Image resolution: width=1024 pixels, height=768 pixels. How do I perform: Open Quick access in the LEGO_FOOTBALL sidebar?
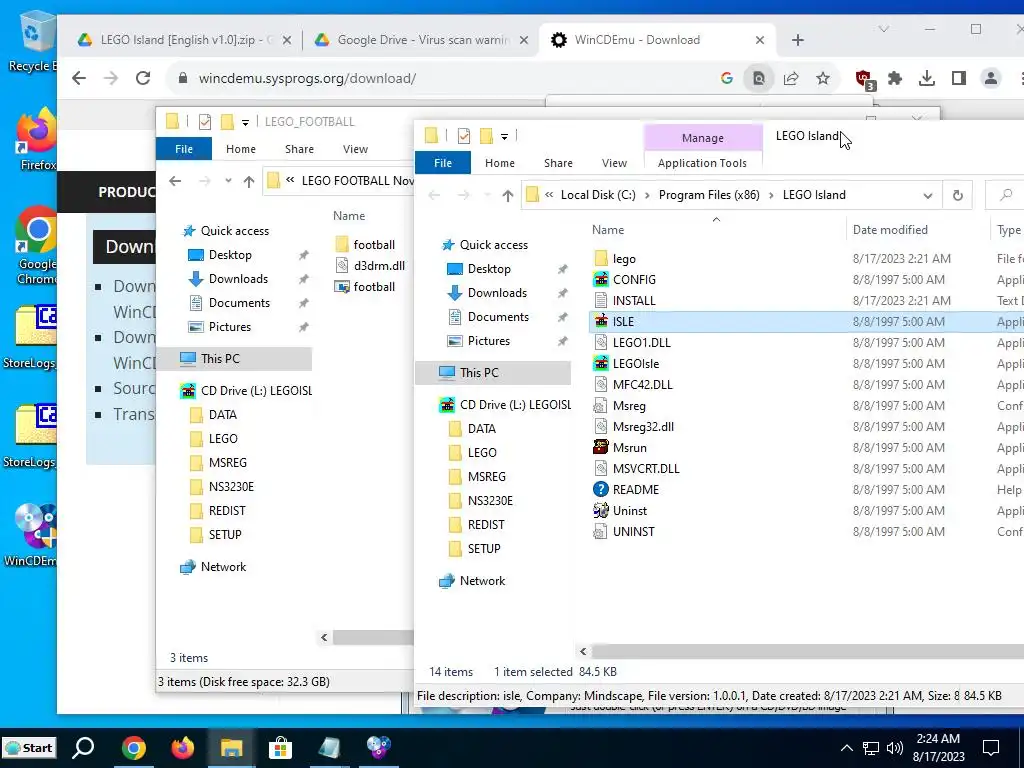[234, 231]
